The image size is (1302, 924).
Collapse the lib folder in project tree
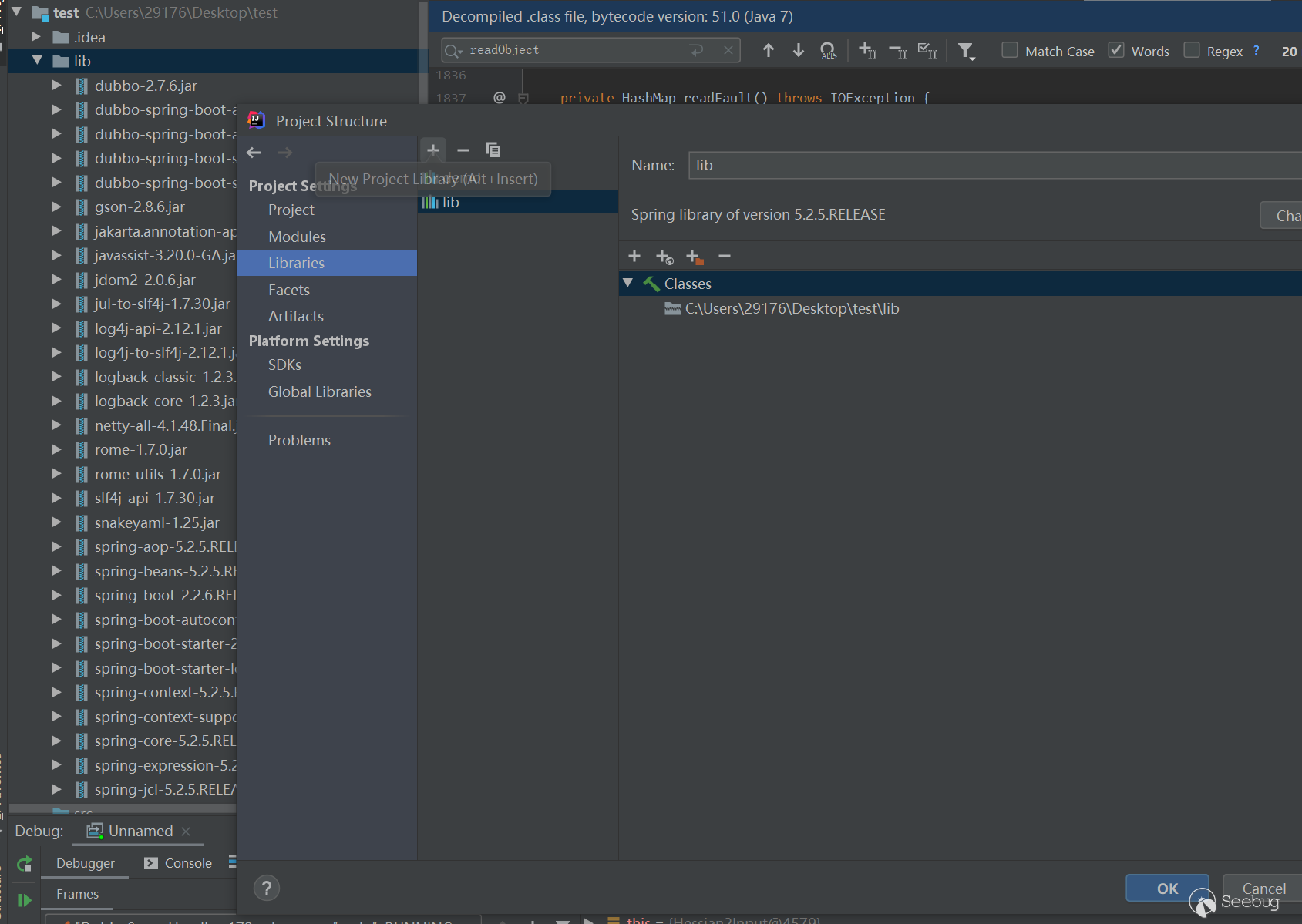(37, 61)
